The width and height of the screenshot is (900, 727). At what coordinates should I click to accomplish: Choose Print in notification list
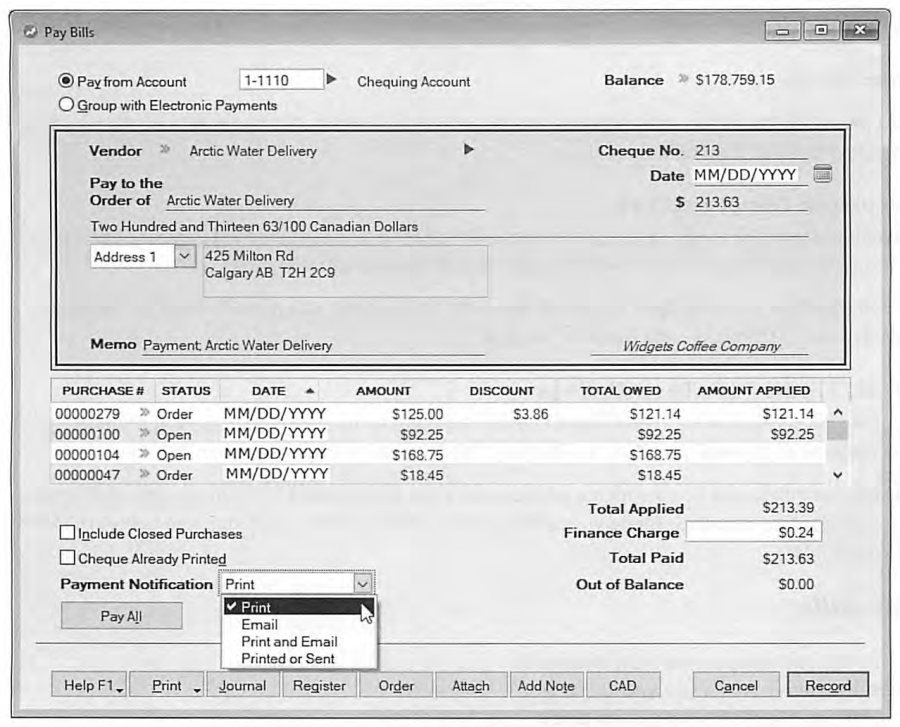point(299,607)
